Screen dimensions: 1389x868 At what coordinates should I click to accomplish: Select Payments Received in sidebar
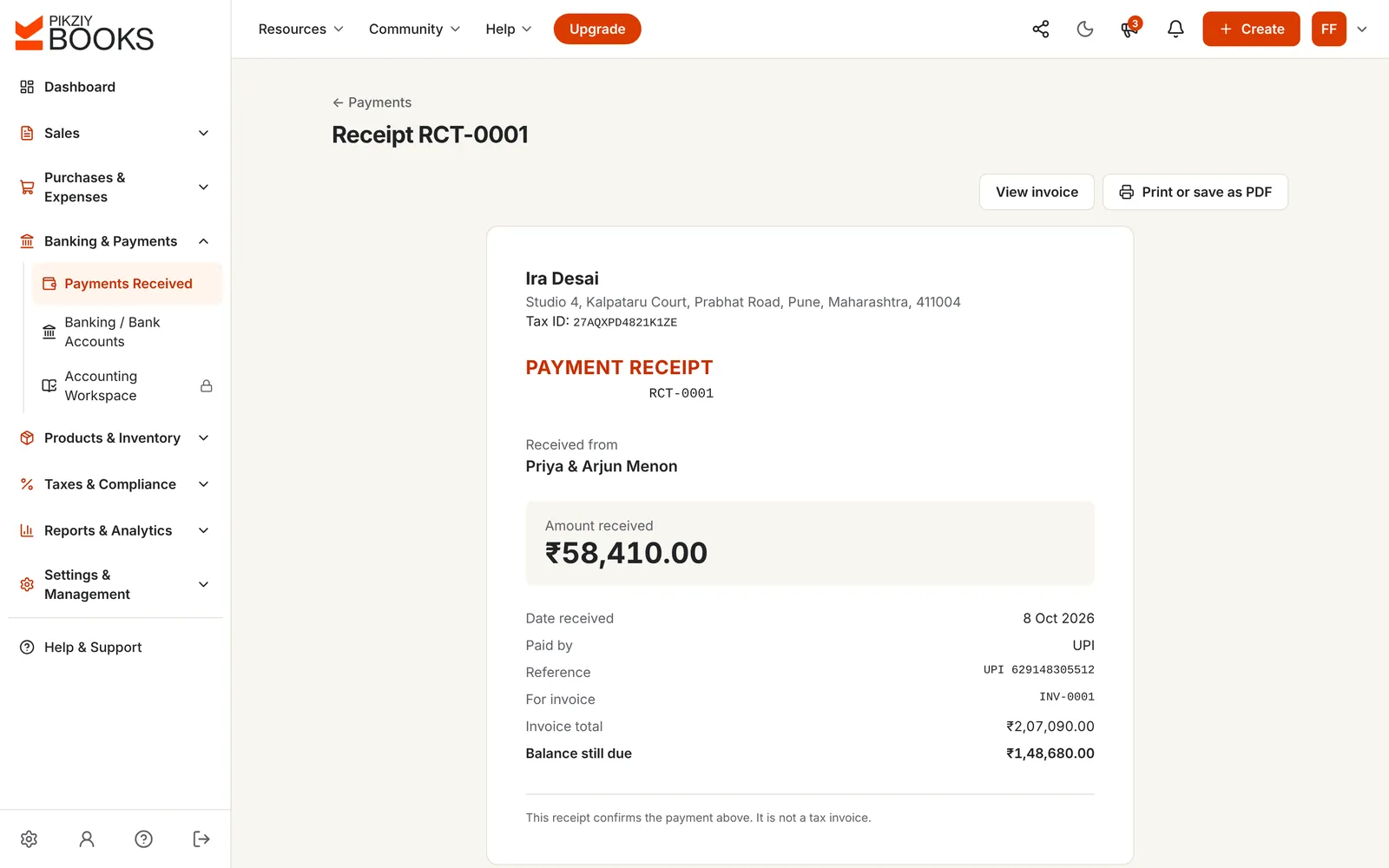(x=127, y=284)
